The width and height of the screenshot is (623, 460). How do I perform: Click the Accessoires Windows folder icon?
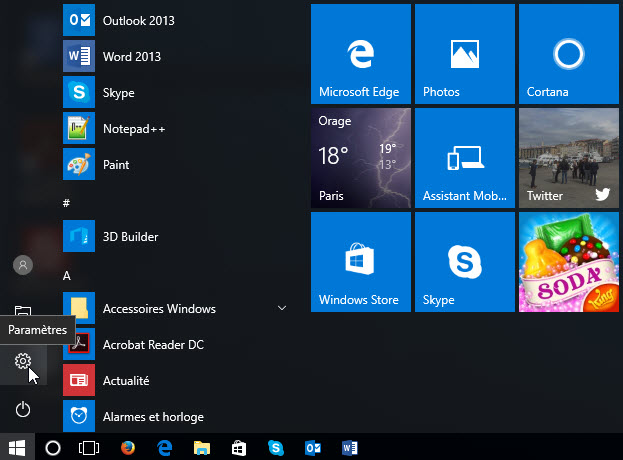pos(79,308)
